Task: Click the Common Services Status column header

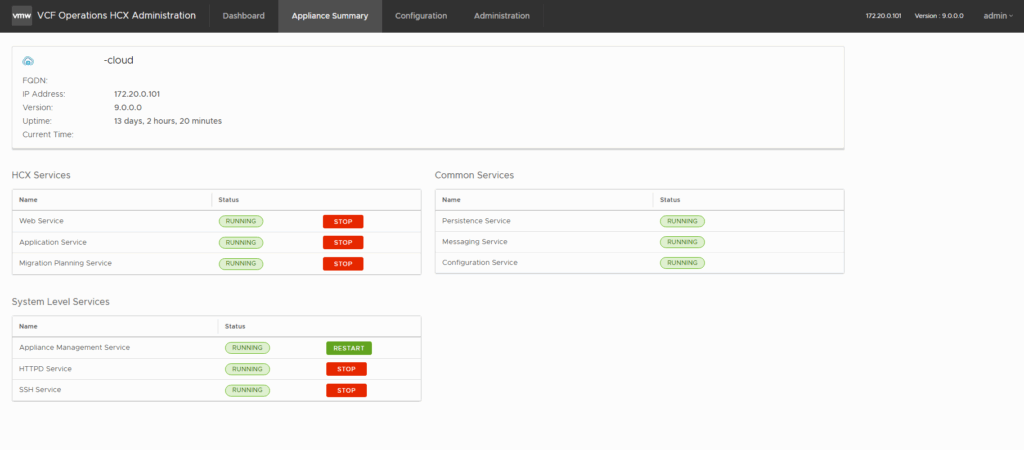Action: (670, 200)
